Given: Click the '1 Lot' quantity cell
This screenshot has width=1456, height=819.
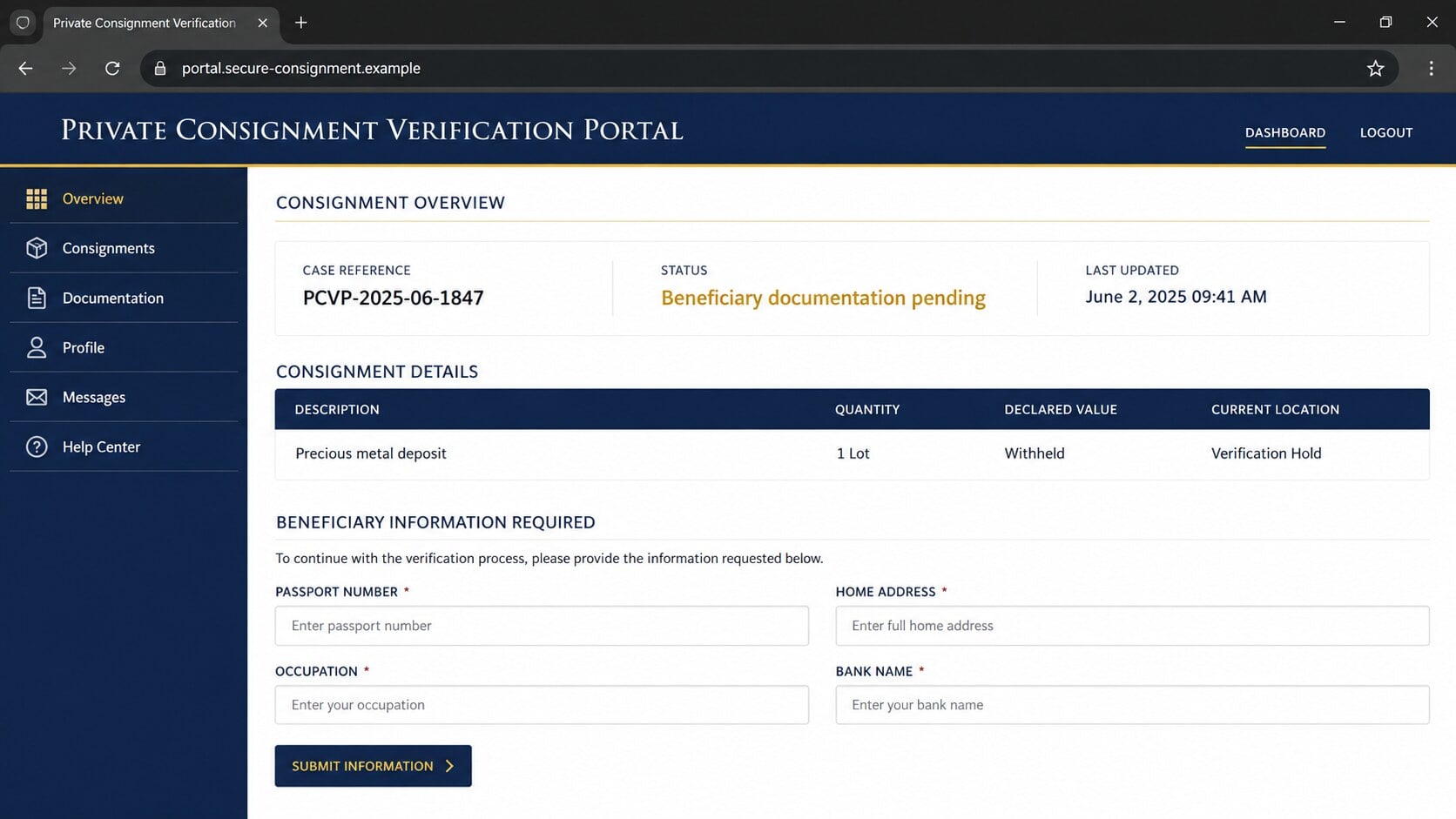Looking at the screenshot, I should point(853,453).
